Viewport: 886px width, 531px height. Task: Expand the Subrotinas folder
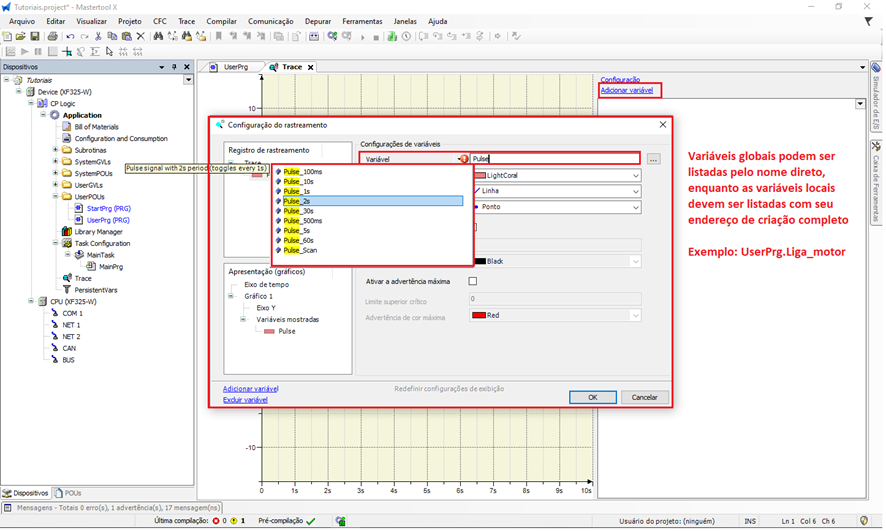pyautogui.click(x=54, y=150)
